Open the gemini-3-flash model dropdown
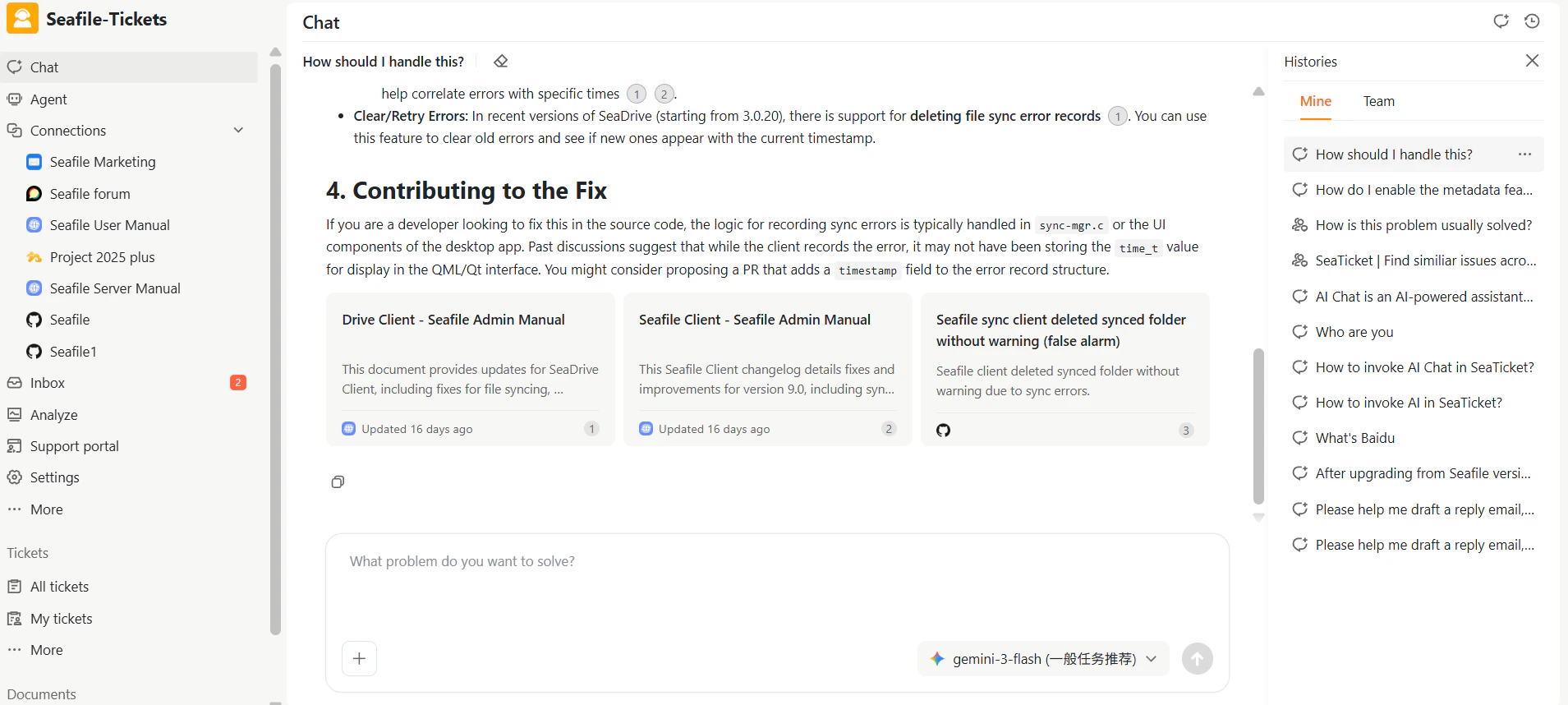Viewport: 1568px width, 705px height. 1043,659
